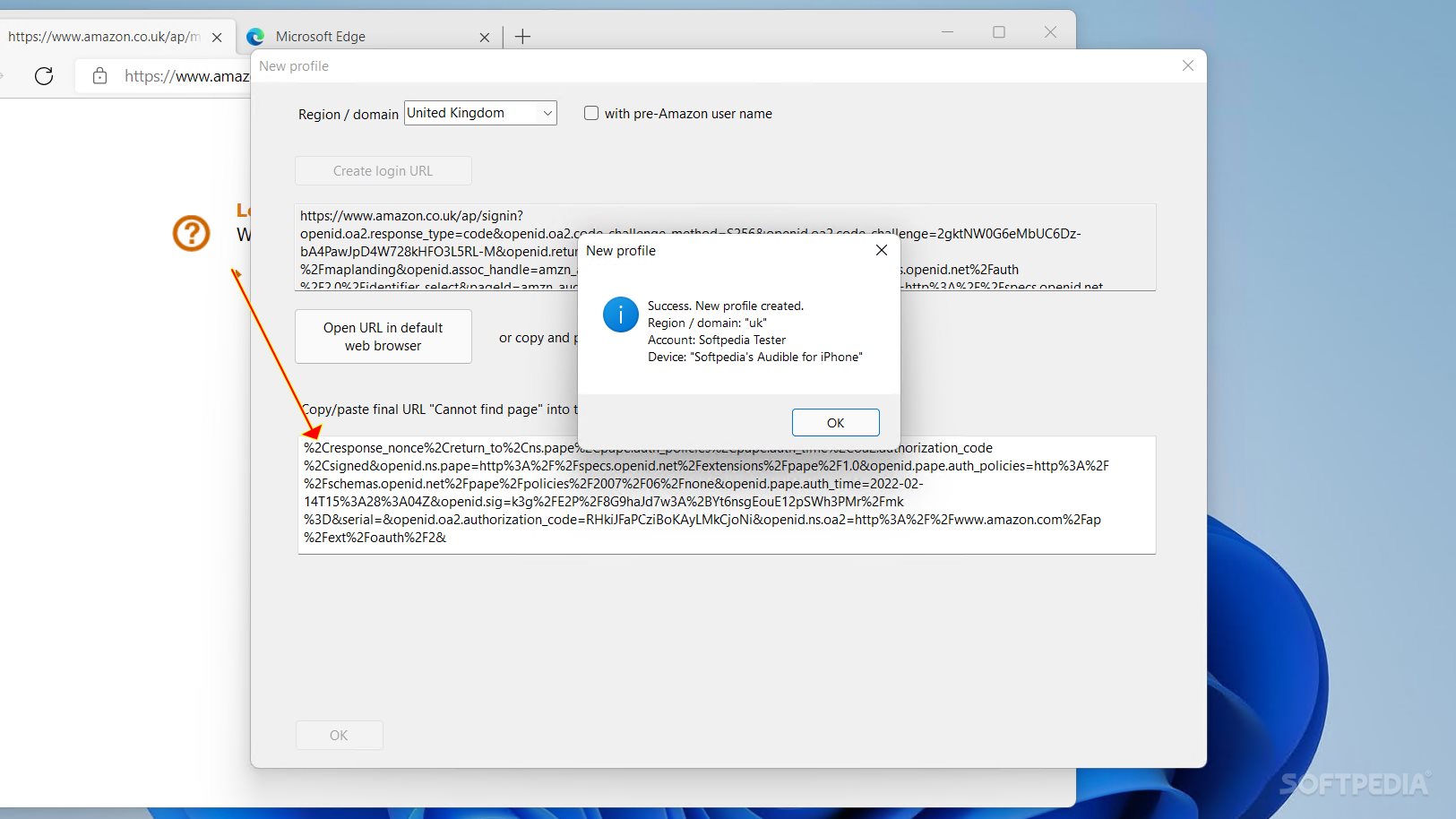1456x819 pixels.
Task: Click the Device Softpedia's Audible for iPhone text
Action: click(x=755, y=357)
